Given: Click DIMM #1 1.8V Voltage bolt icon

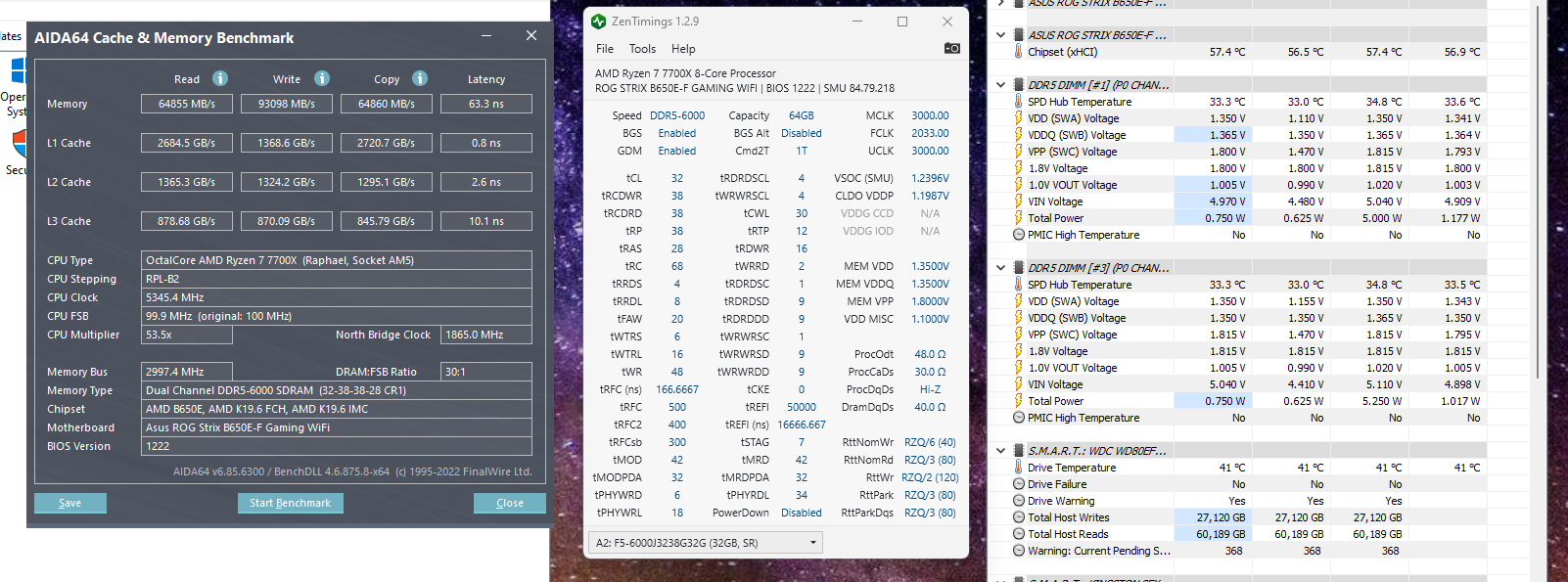Looking at the screenshot, I should [1018, 168].
